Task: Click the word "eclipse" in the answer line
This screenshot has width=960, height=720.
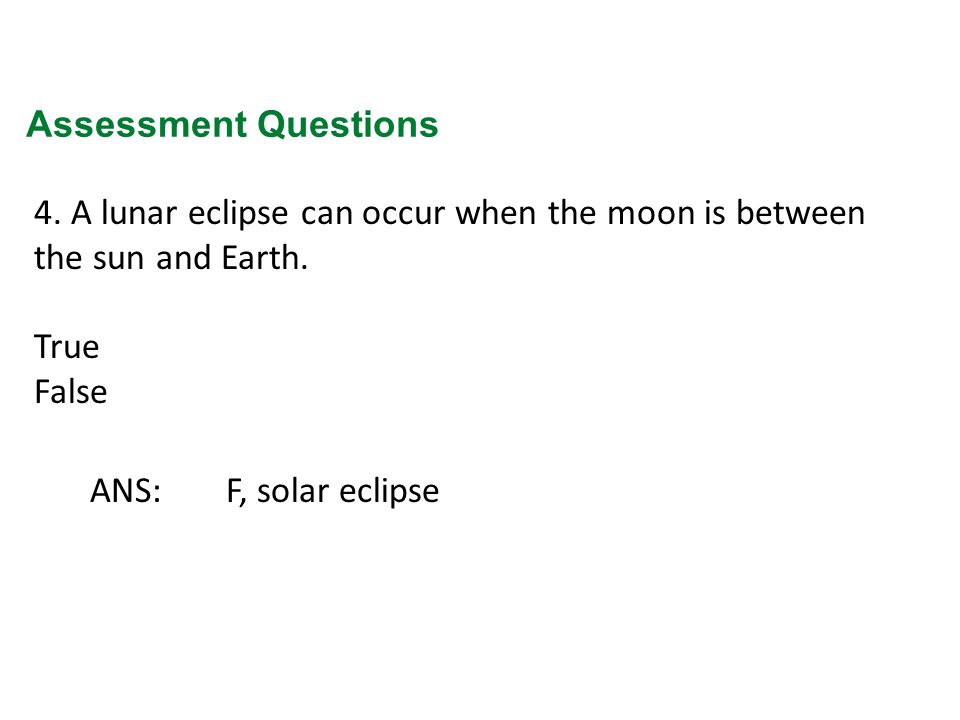Action: point(389,492)
